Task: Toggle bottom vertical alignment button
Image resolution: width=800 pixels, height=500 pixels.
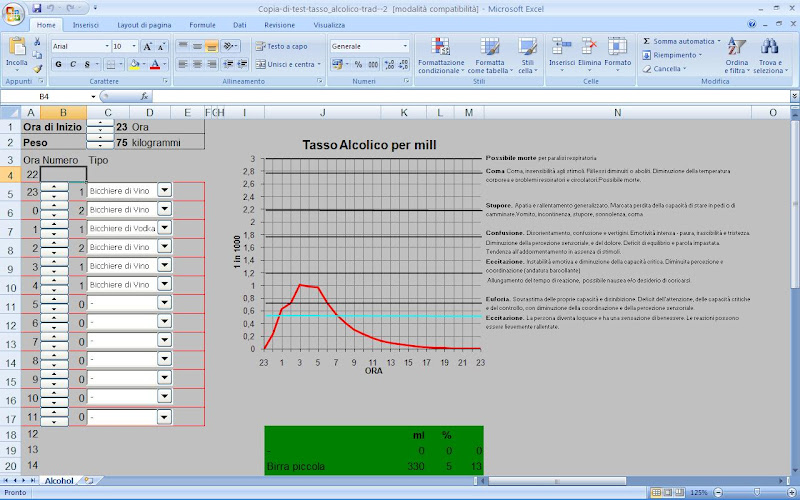Action: pos(212,46)
